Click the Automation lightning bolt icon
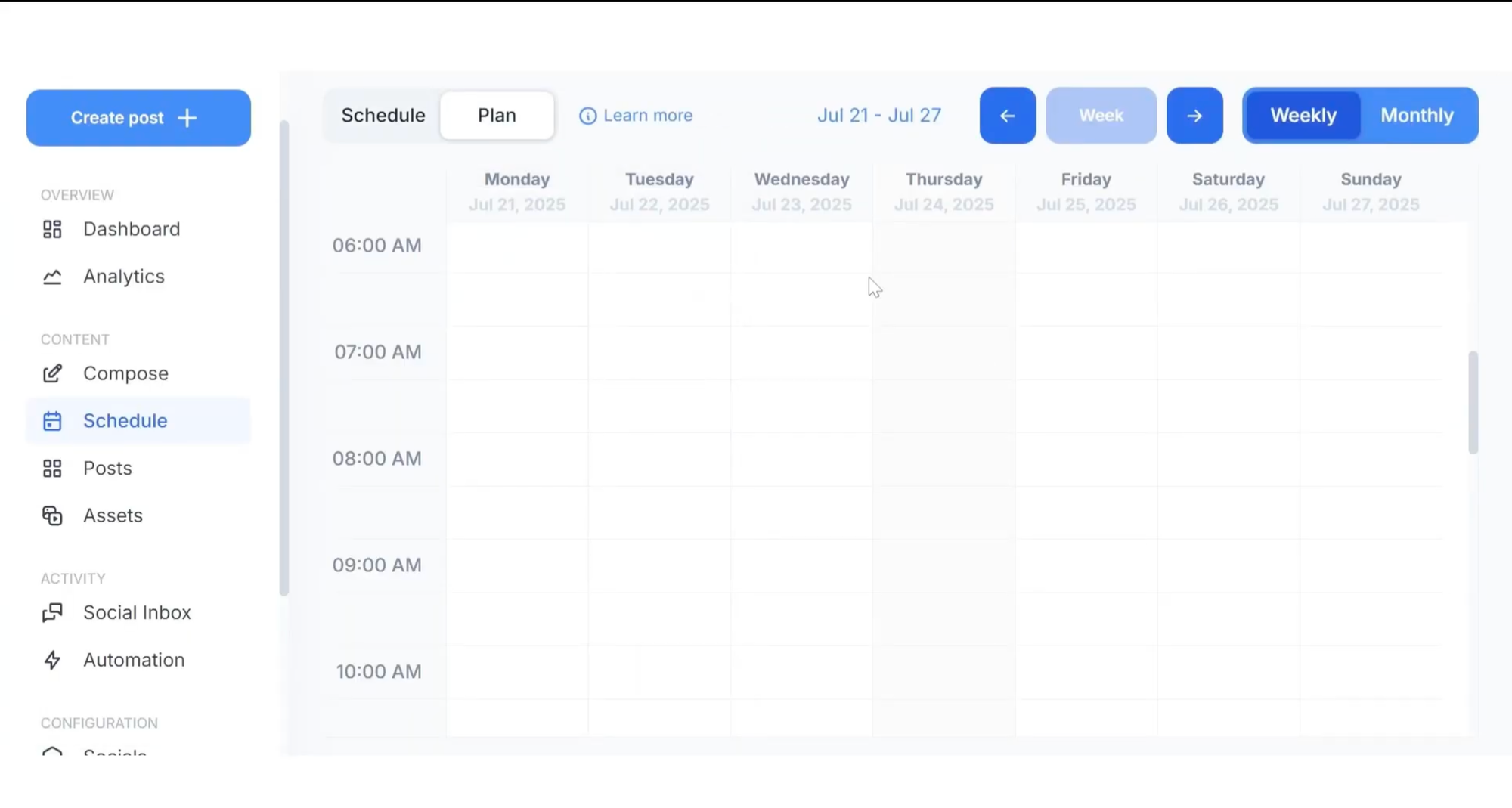Image resolution: width=1512 pixels, height=808 pixels. [52, 660]
